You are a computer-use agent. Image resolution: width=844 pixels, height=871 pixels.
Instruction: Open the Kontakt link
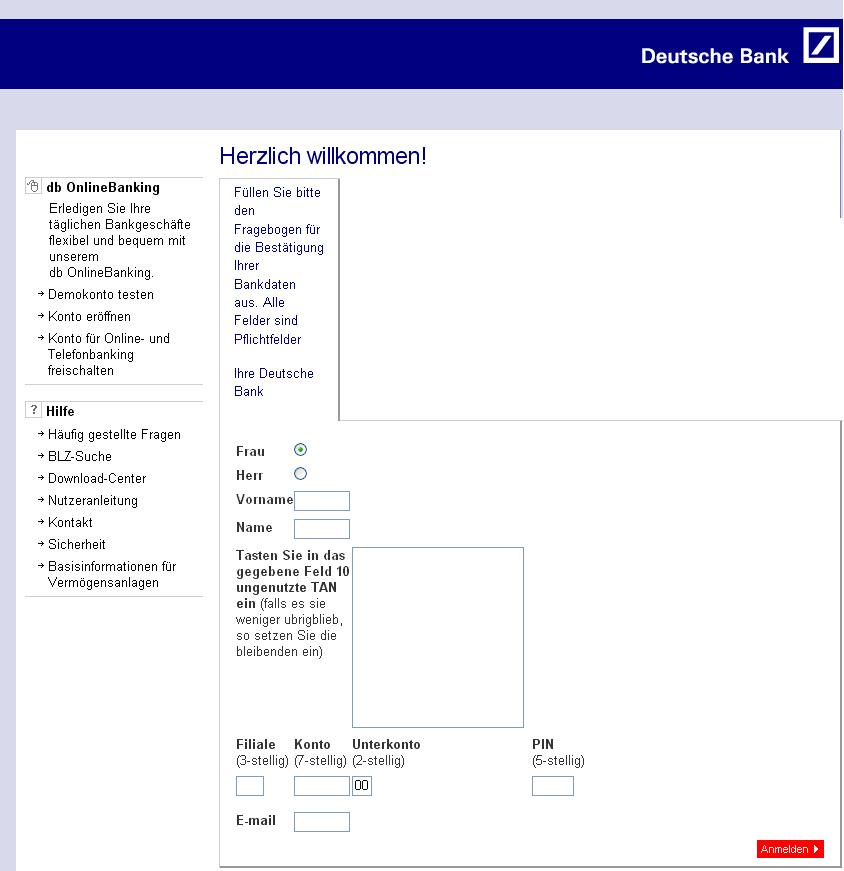70,522
